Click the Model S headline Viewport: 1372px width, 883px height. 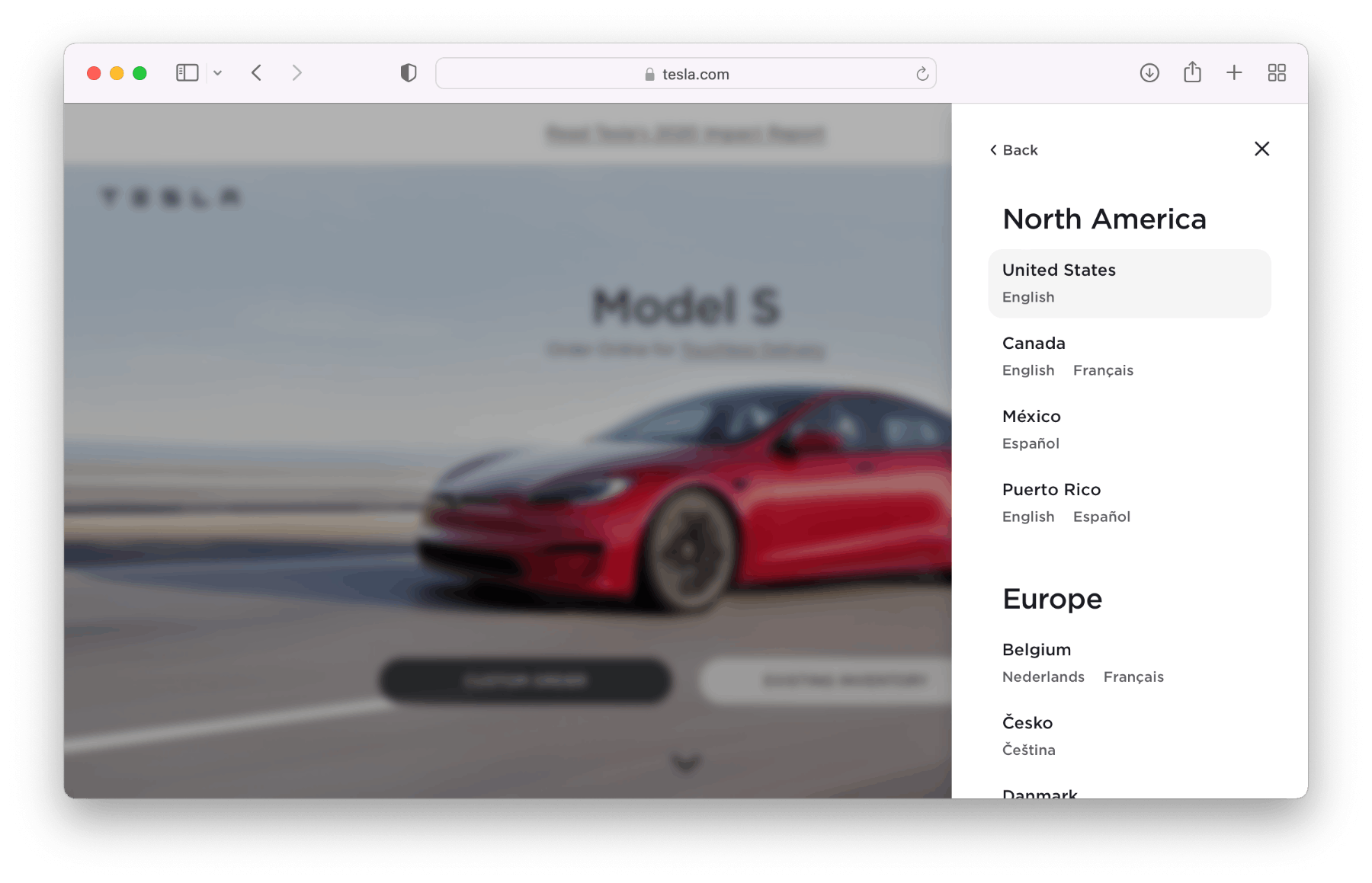point(686,306)
